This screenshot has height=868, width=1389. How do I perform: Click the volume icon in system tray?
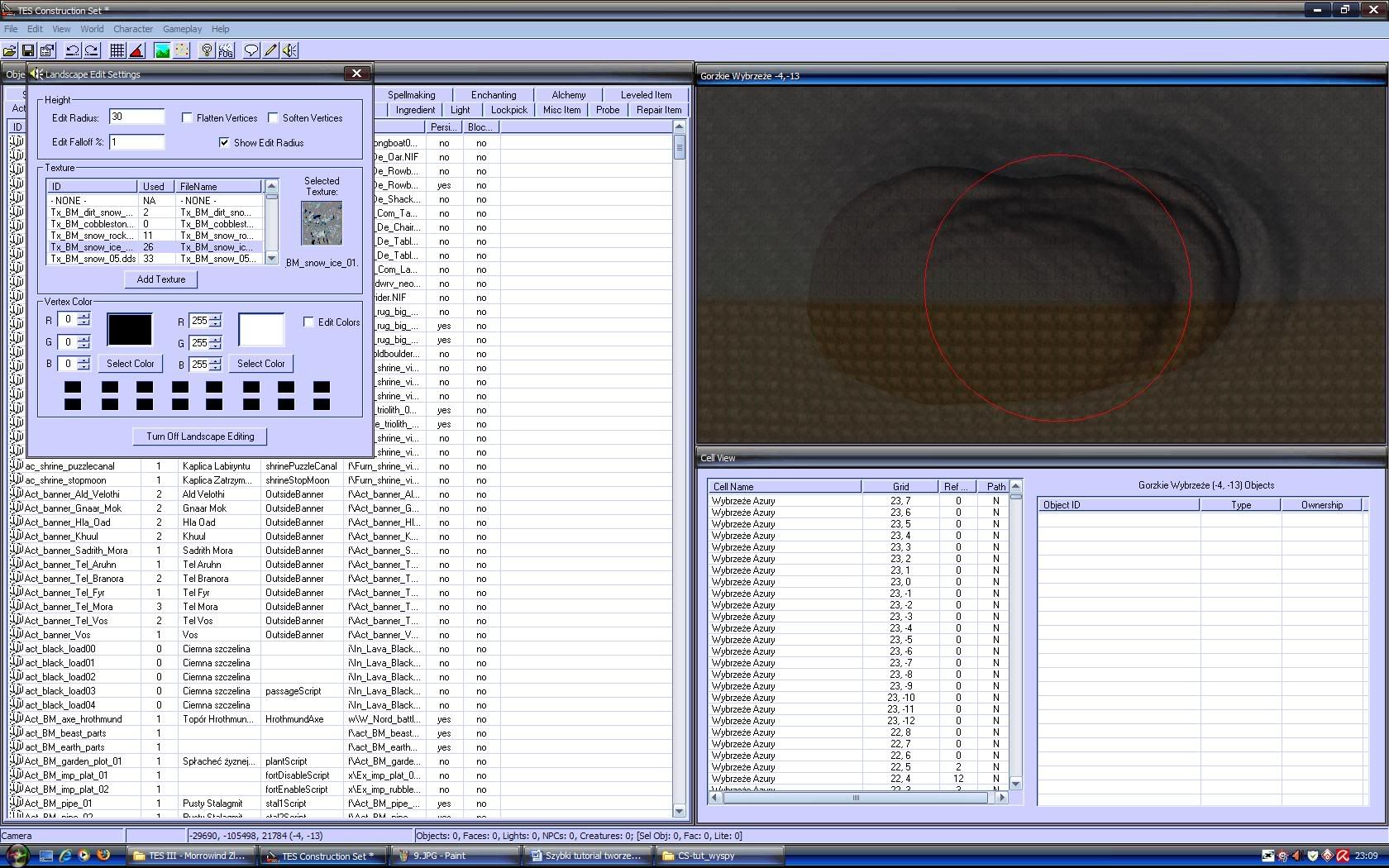1296,856
